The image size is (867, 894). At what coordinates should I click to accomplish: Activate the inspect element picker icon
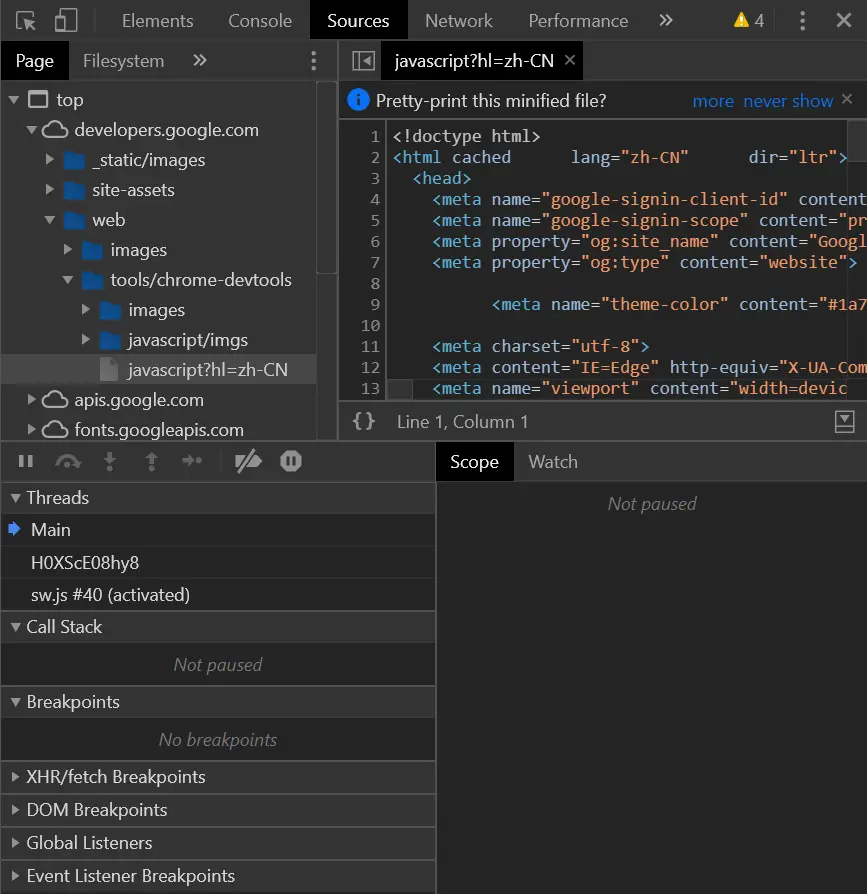26,20
